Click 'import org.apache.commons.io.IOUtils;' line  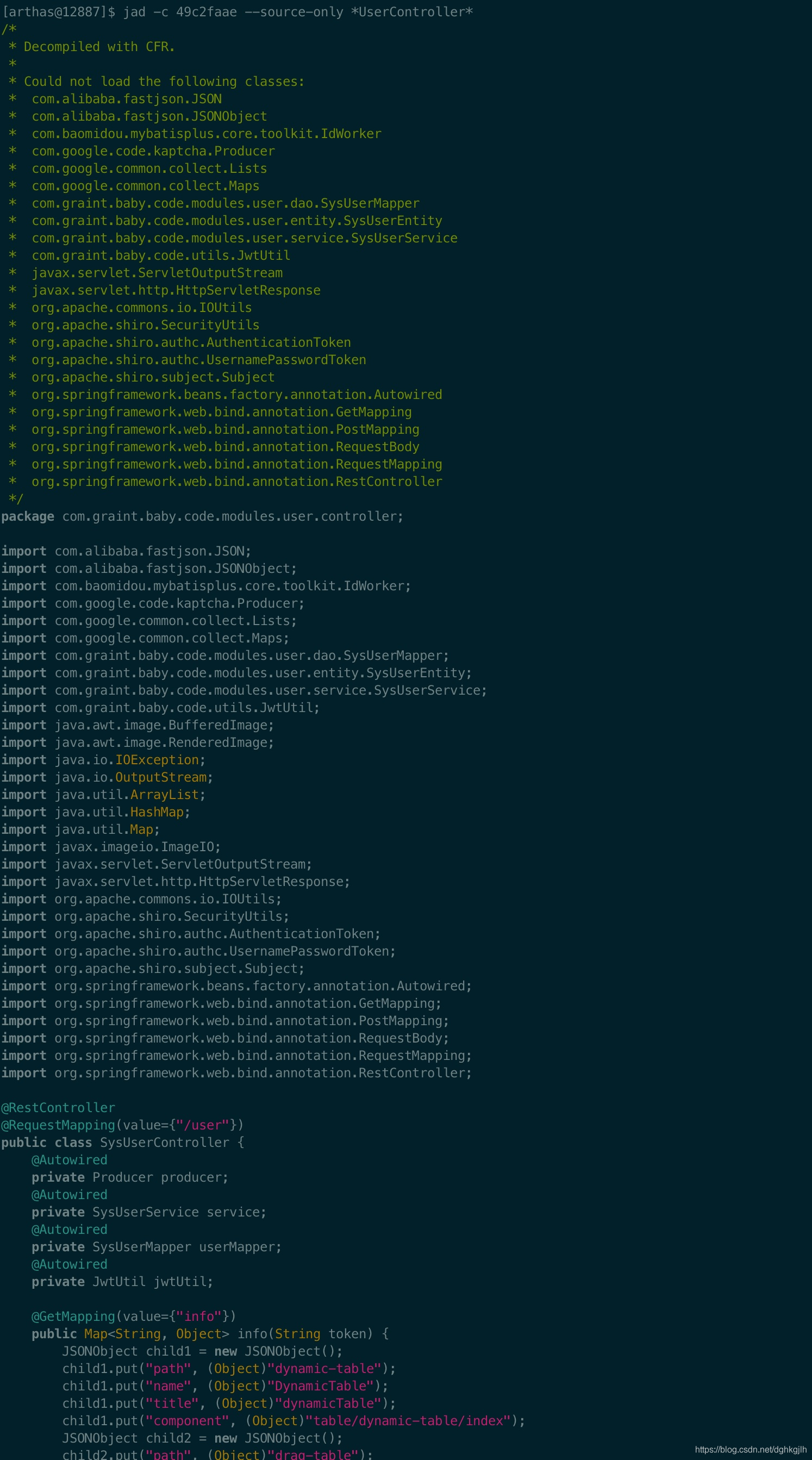point(142,900)
